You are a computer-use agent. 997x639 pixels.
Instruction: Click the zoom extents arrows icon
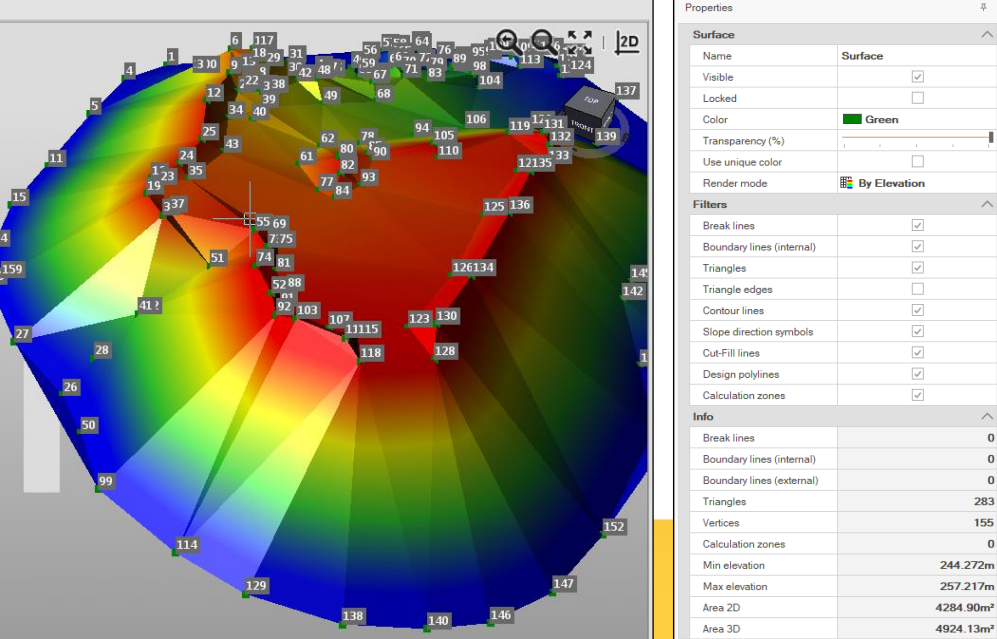click(x=580, y=43)
